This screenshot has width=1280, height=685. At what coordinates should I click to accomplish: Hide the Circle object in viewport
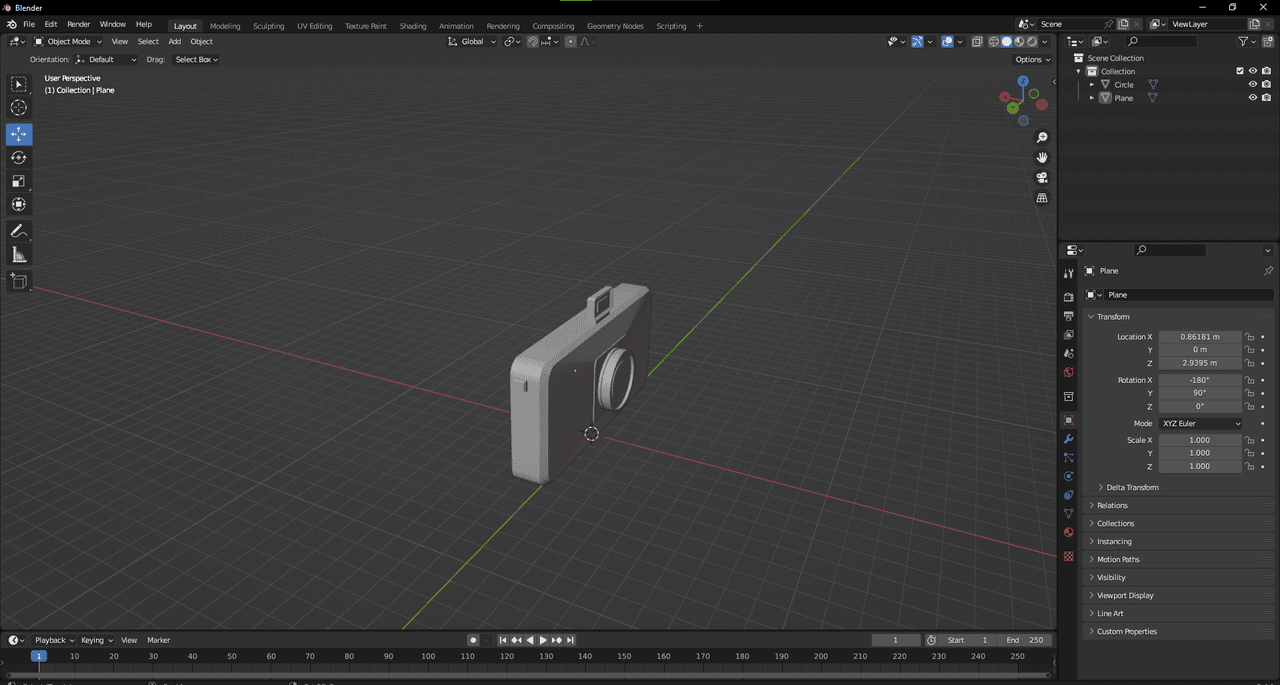click(1252, 84)
